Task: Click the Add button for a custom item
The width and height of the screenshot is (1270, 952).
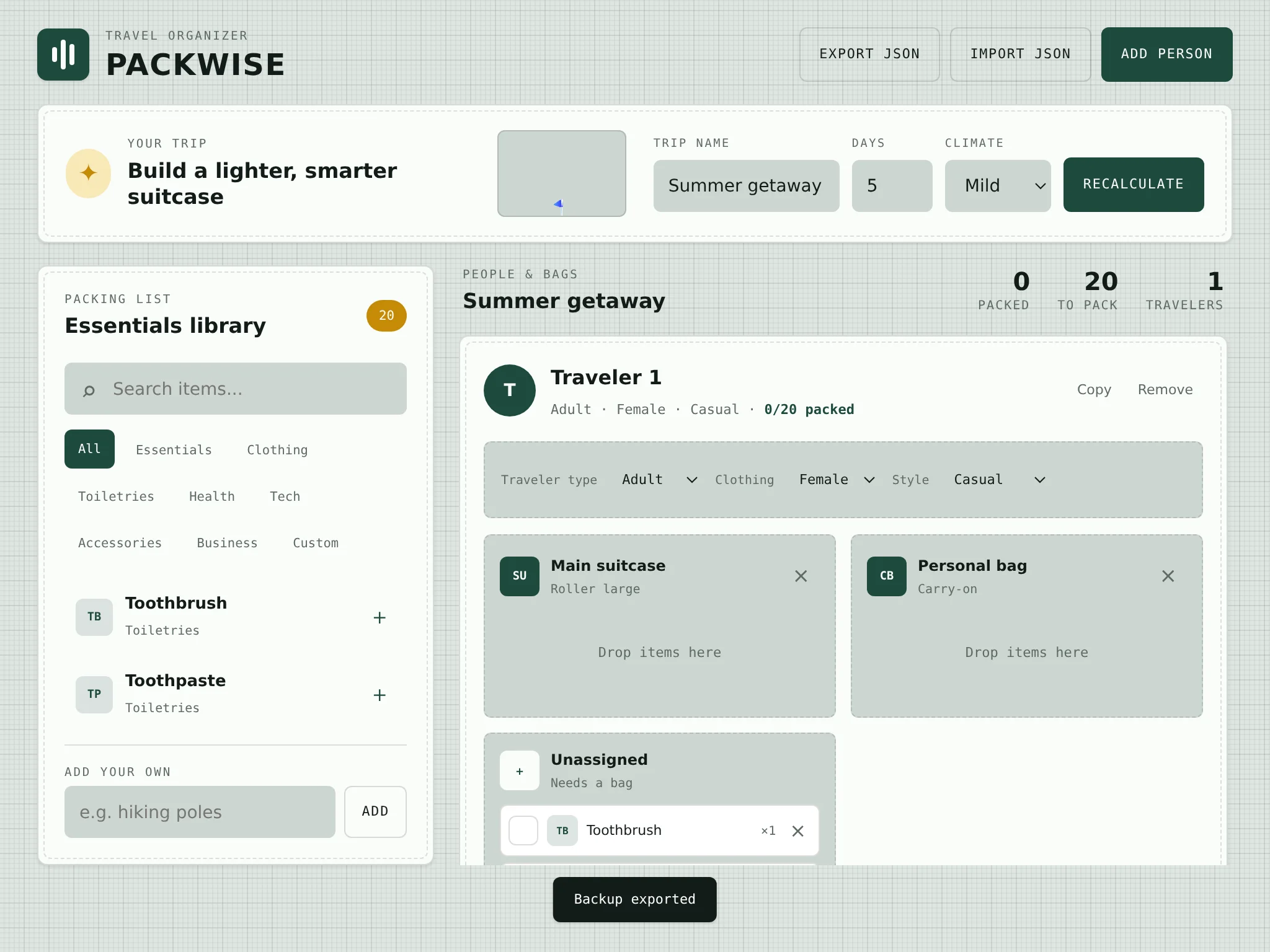Action: pos(375,812)
